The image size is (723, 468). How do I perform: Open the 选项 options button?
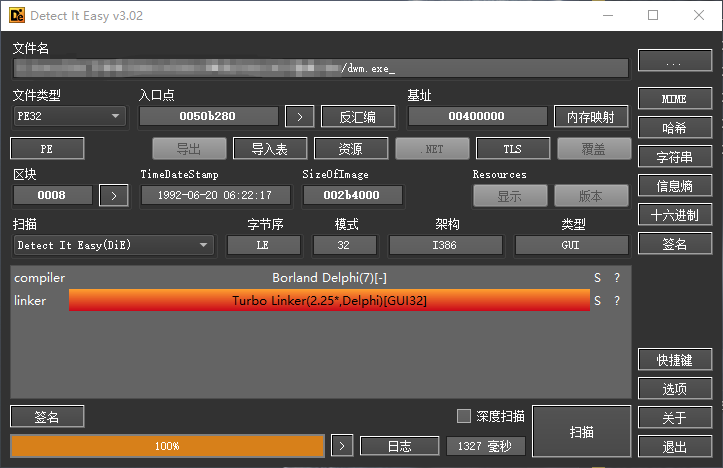click(x=675, y=389)
